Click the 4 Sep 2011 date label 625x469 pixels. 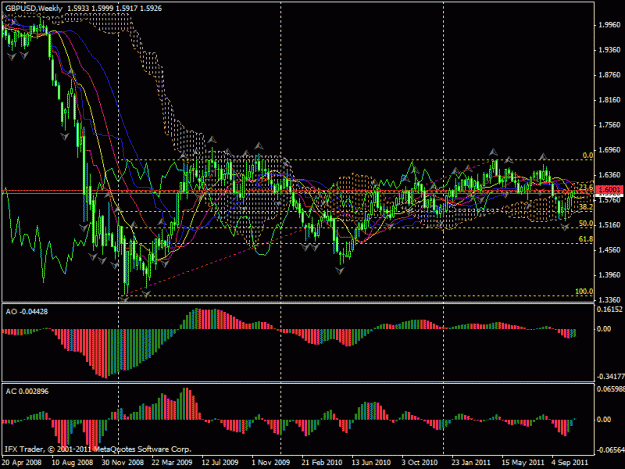click(x=570, y=463)
